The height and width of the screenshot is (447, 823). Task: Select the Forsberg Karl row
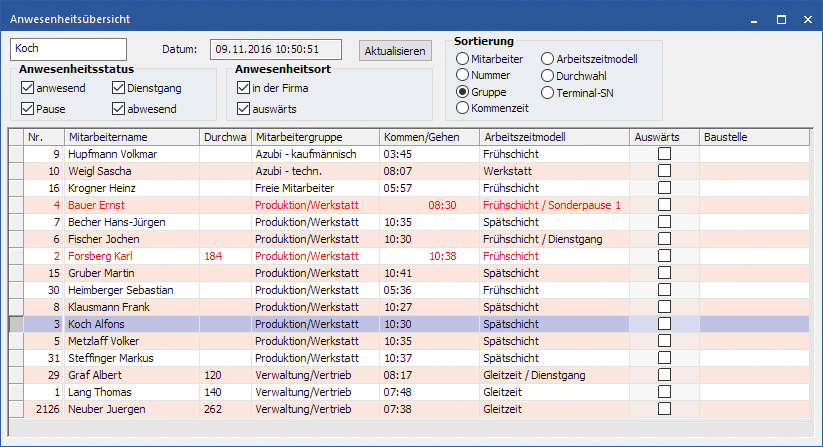(x=409, y=256)
